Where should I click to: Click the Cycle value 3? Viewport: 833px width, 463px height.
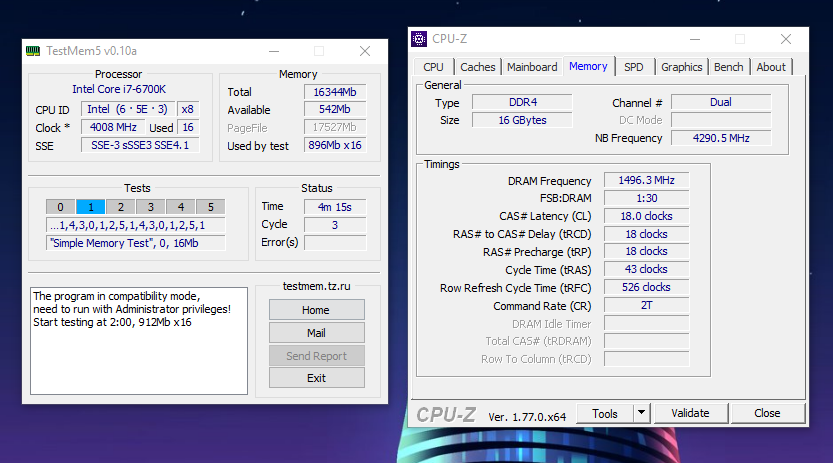click(x=335, y=225)
